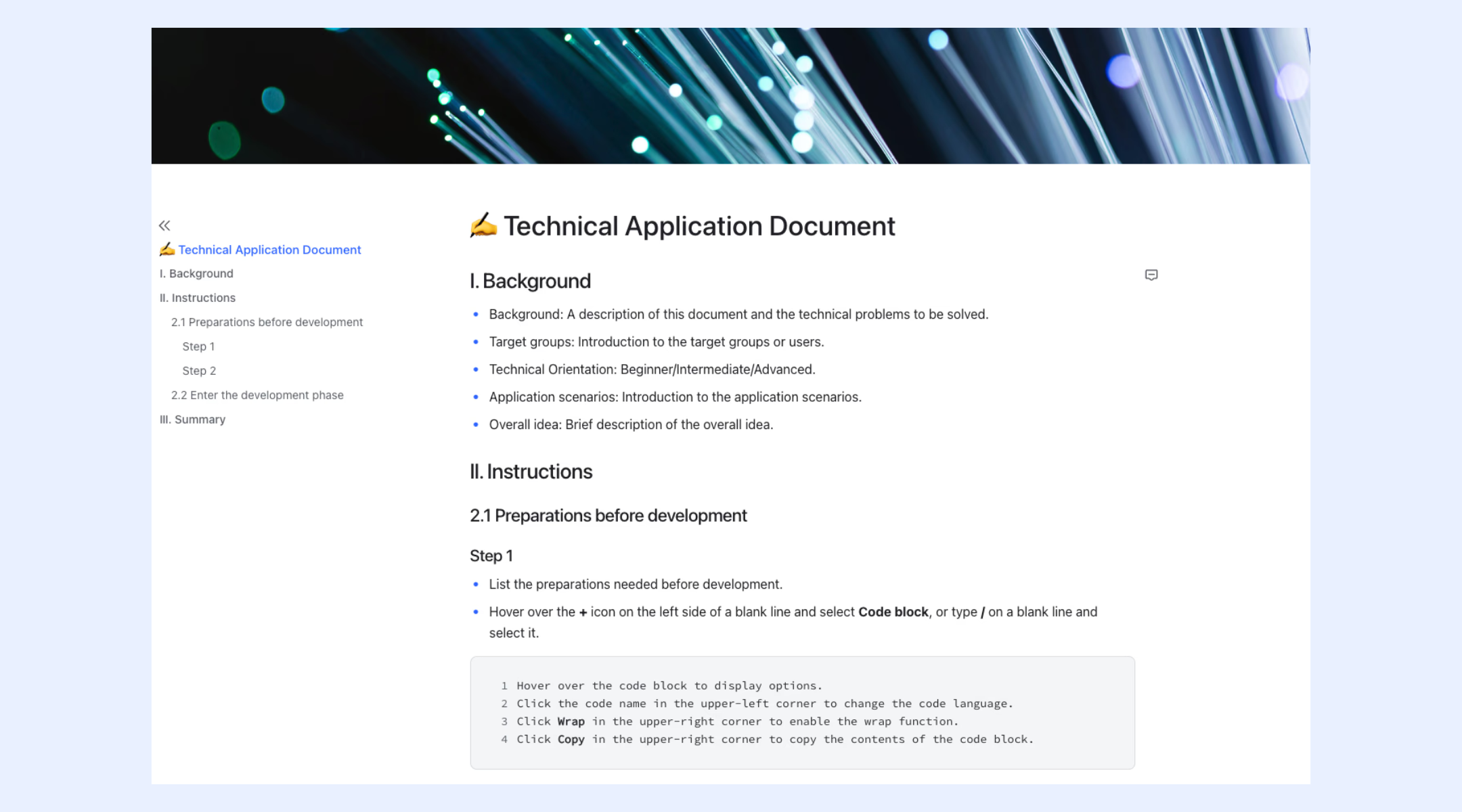Screen dimensions: 1462x812
Task: Click bullet 'Technical Orientation: Beginner/Intermediate/Advanced'
Action: pyautogui.click(x=652, y=369)
